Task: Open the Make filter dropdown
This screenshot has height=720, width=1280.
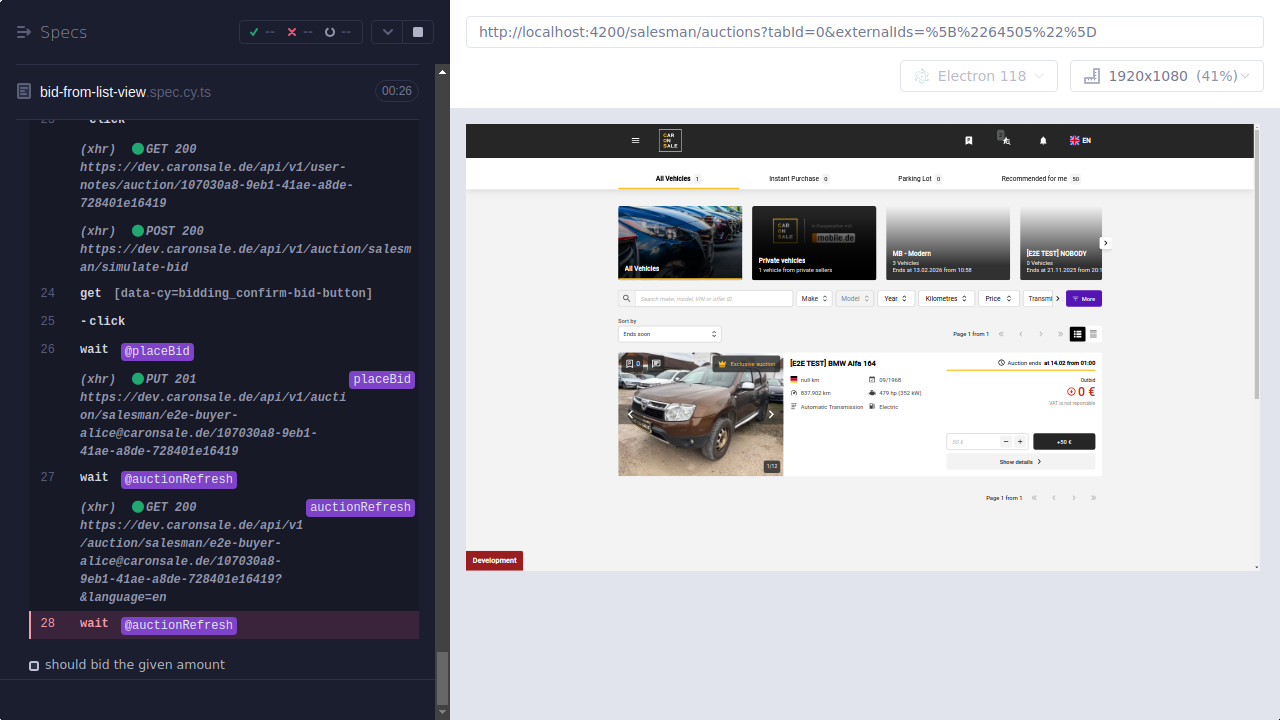Action: tap(814, 297)
